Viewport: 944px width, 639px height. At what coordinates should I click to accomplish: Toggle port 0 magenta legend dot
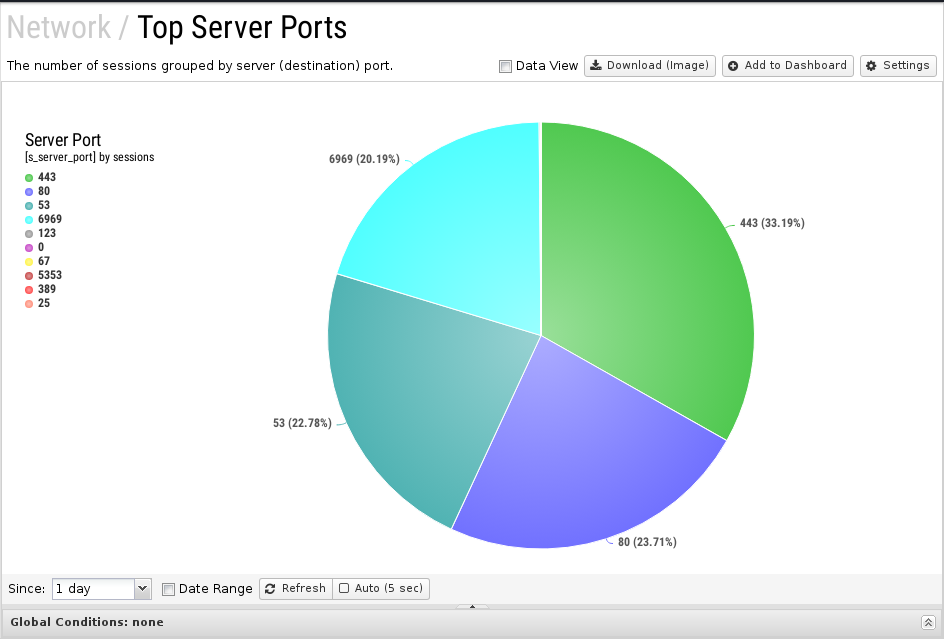[x=29, y=248]
